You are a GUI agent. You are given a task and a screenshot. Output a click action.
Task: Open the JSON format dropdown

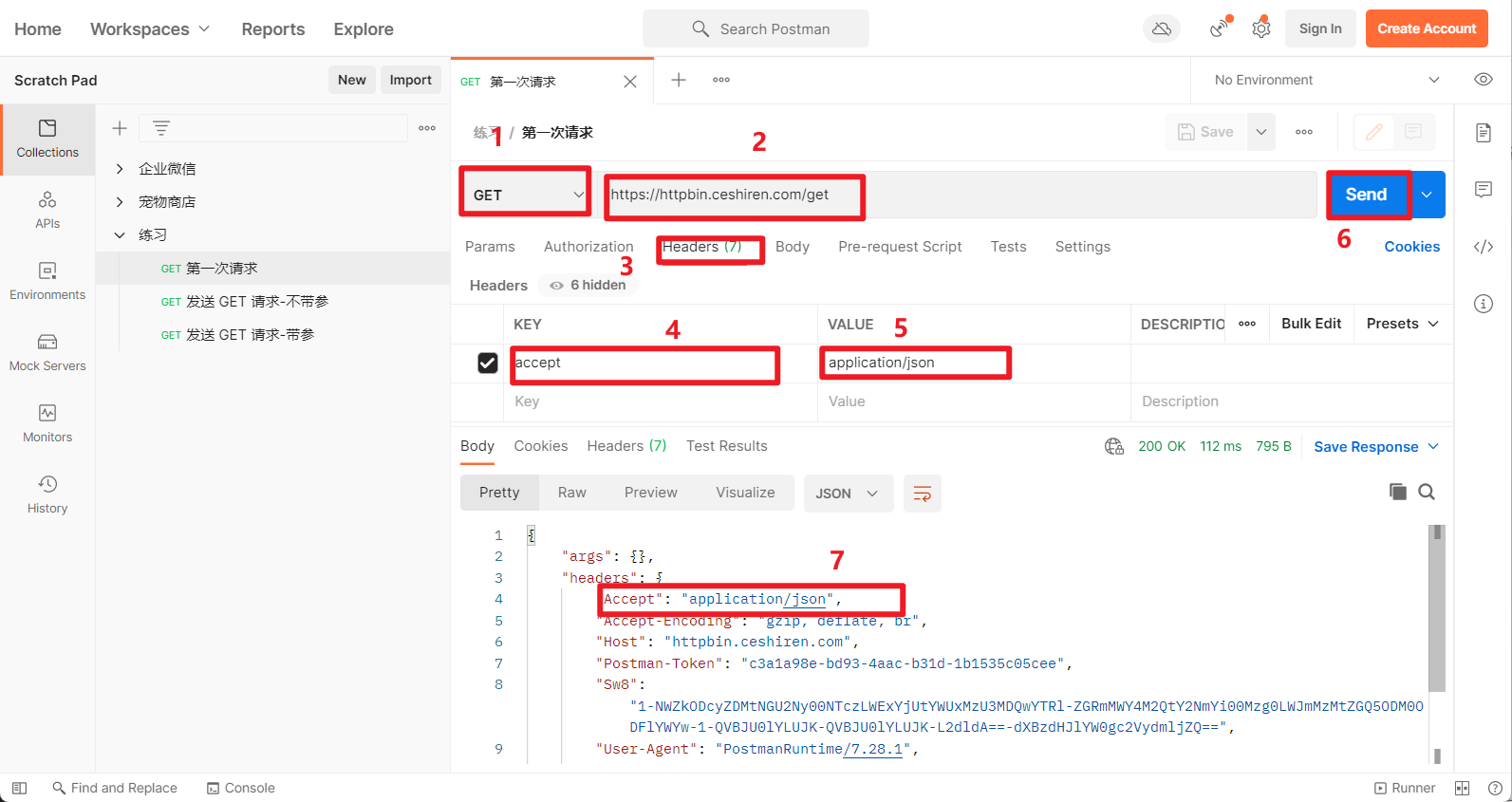[848, 494]
